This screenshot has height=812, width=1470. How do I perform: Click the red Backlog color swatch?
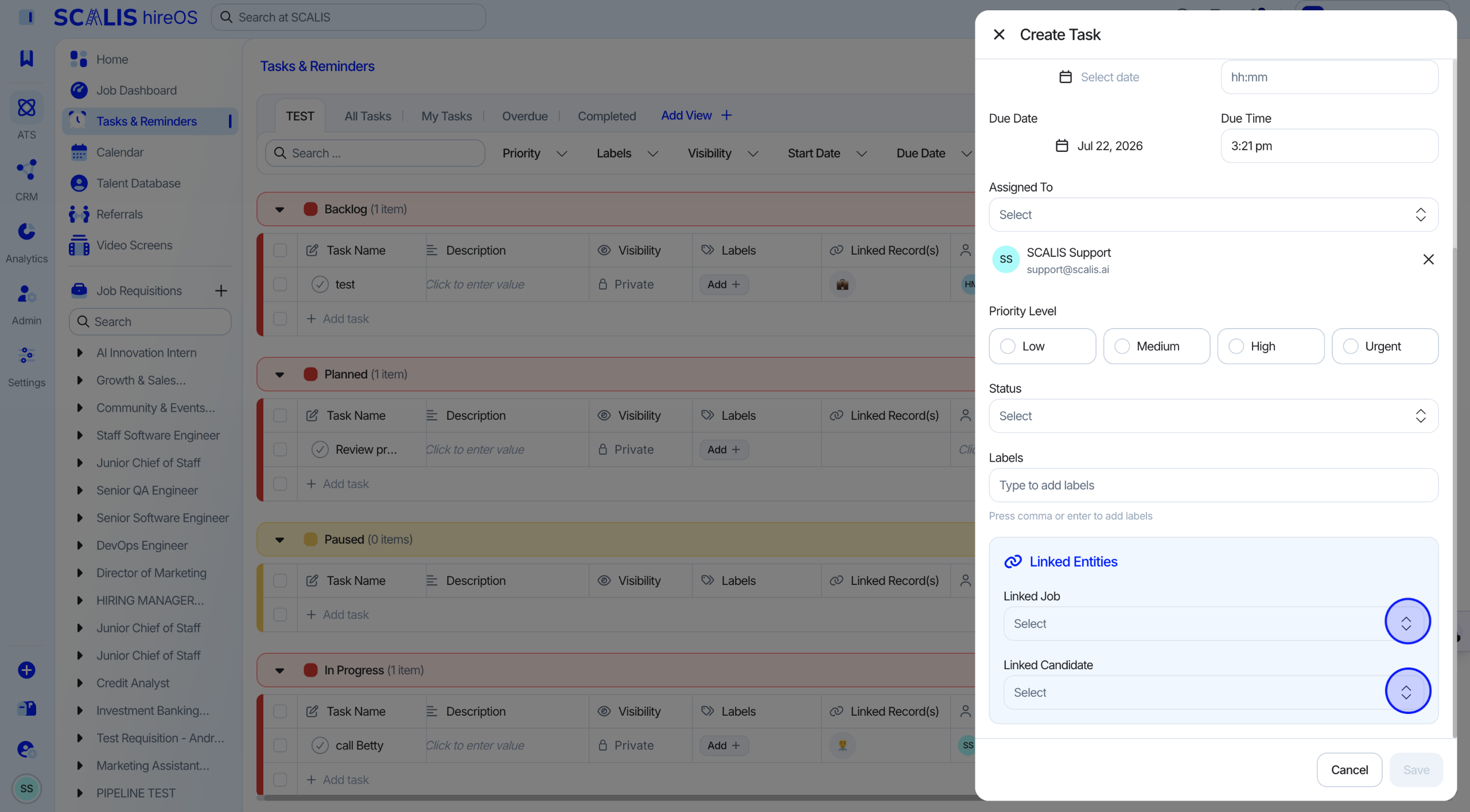[310, 209]
